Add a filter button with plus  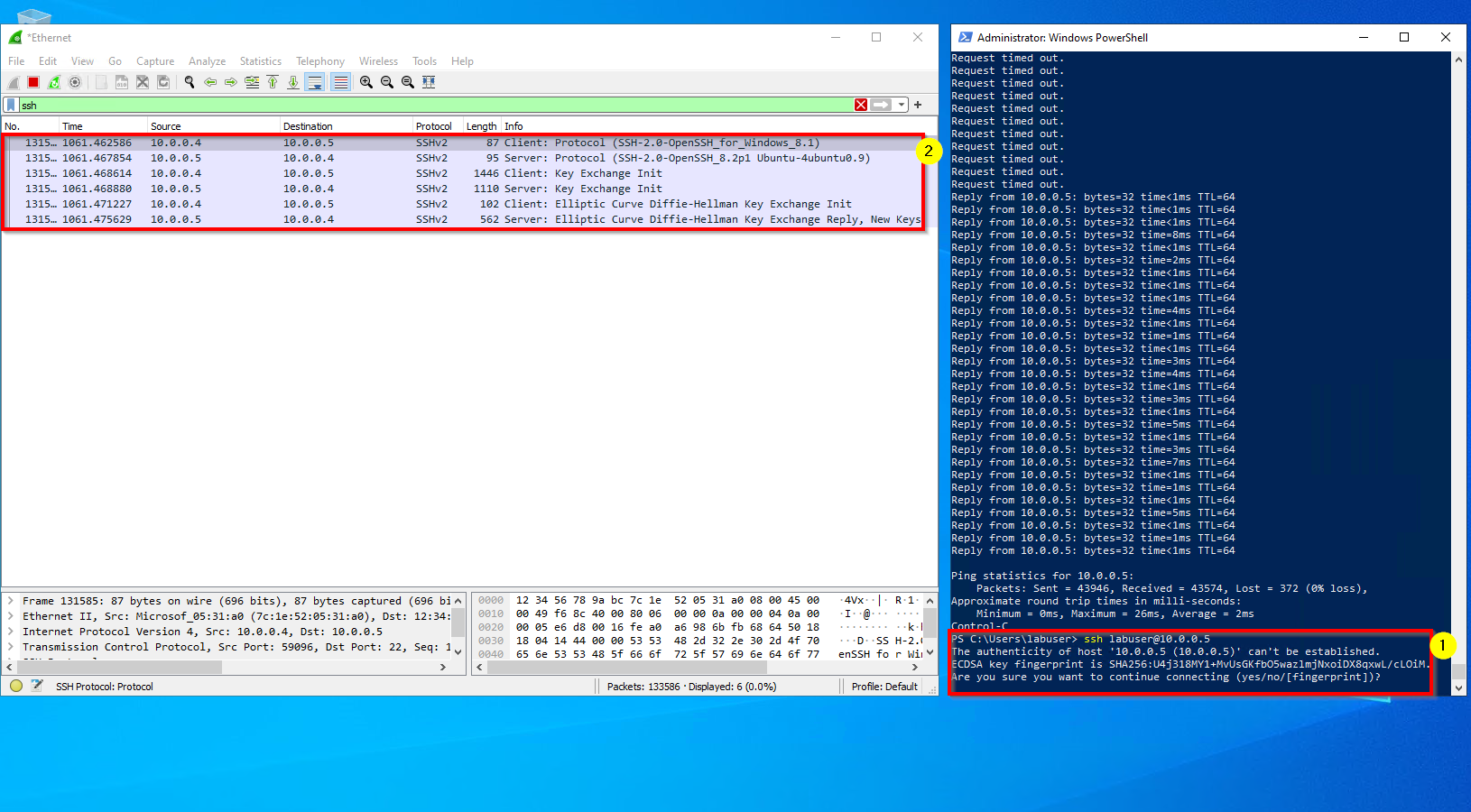(x=918, y=105)
